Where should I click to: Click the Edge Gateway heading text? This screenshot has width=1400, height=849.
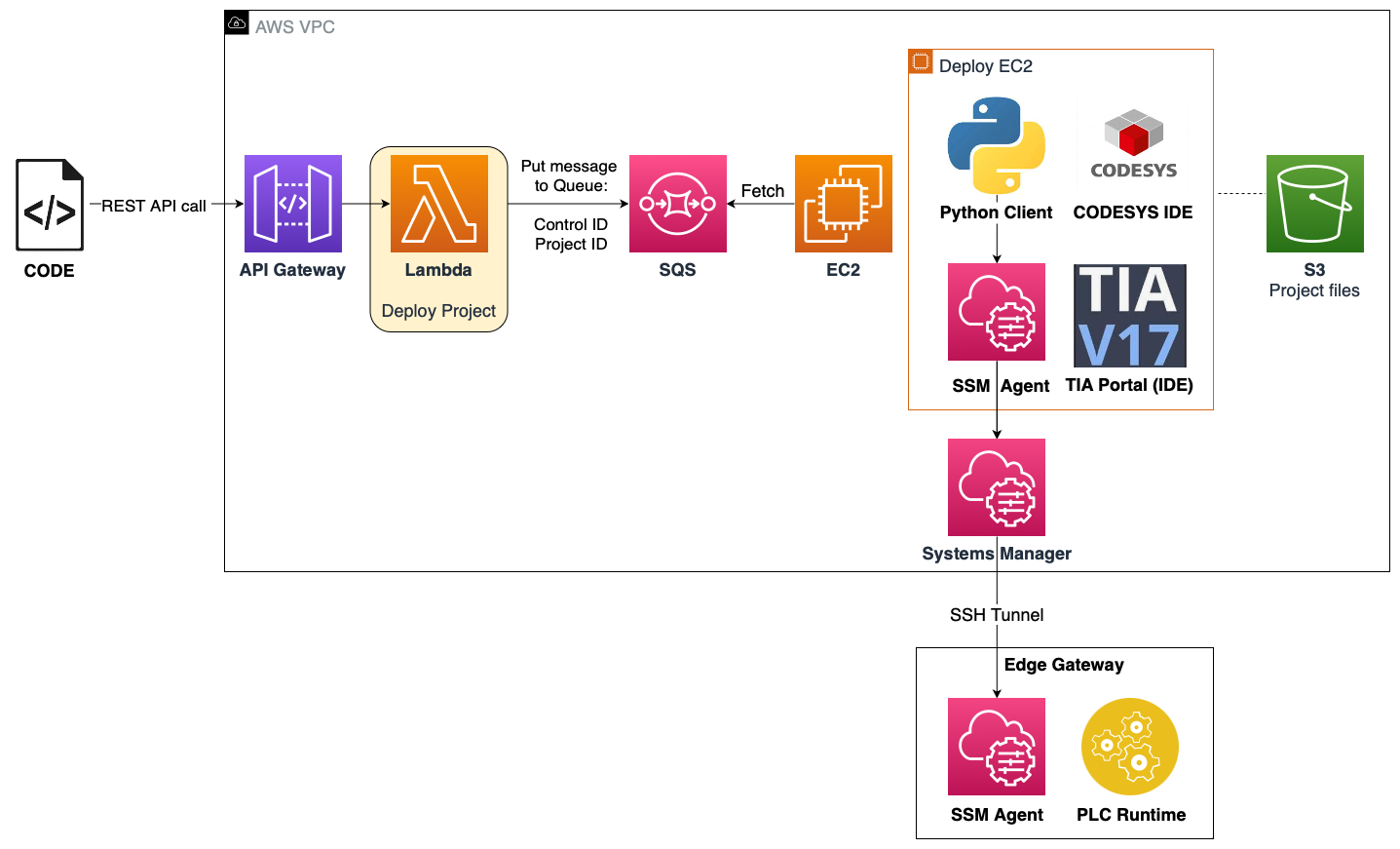pos(1064,664)
